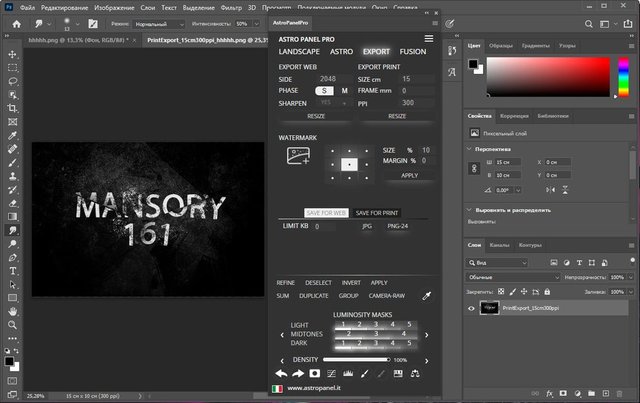Select M phase option
Screen dimensions: 640x403
pyautogui.click(x=344, y=91)
